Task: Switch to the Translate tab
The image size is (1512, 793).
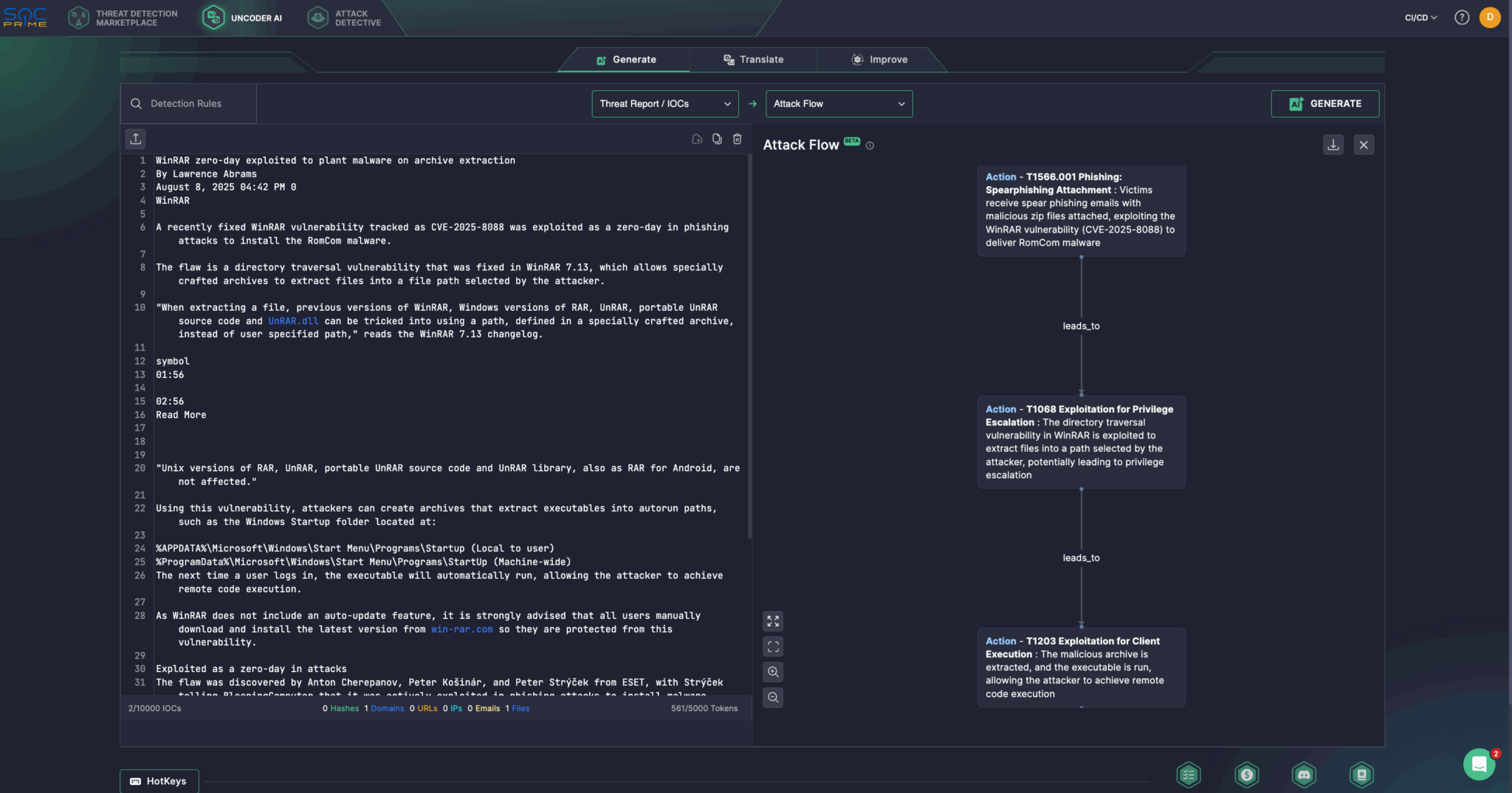Action: point(754,60)
